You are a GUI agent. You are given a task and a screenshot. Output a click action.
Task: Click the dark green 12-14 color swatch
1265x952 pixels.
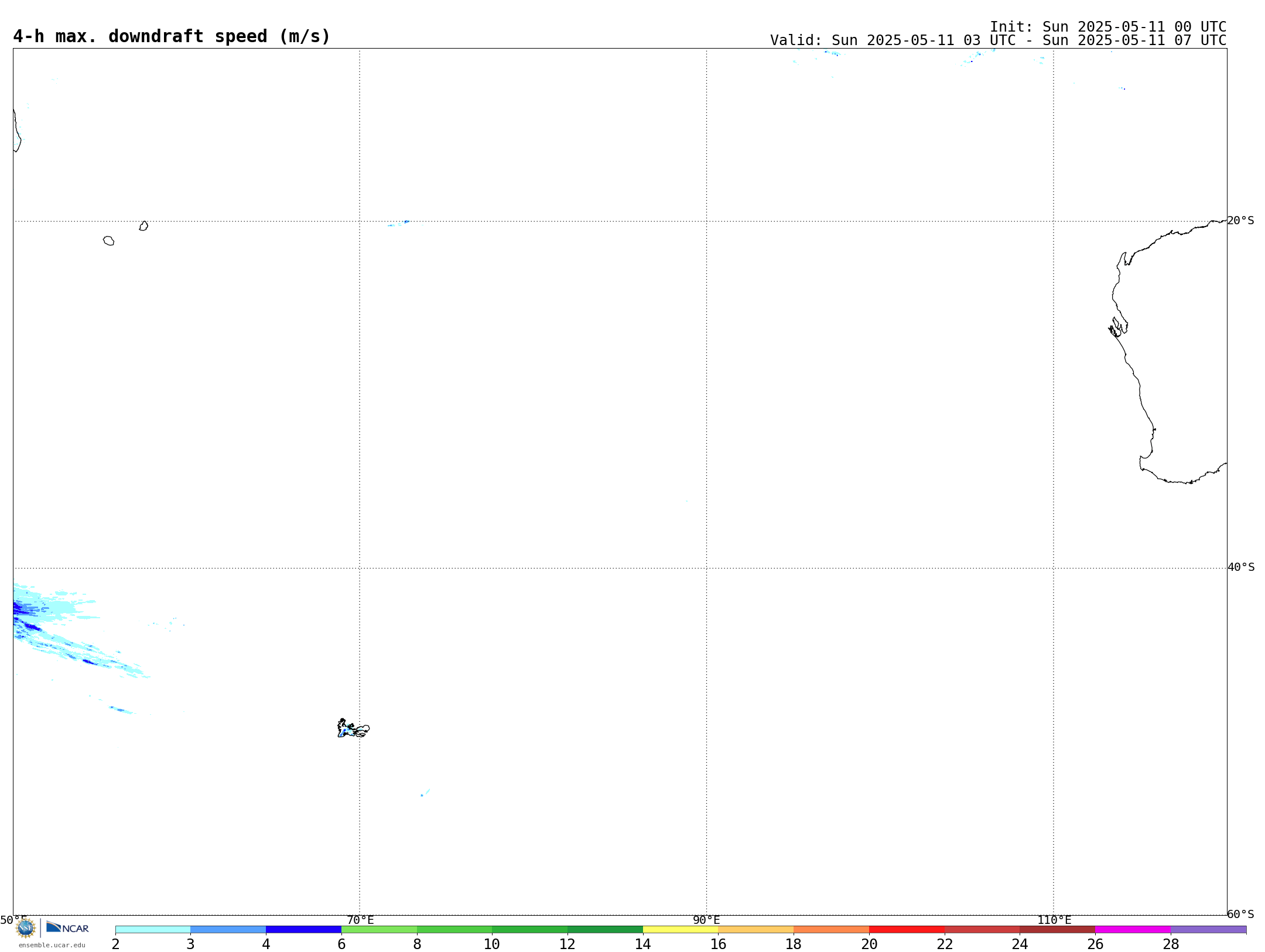(605, 930)
